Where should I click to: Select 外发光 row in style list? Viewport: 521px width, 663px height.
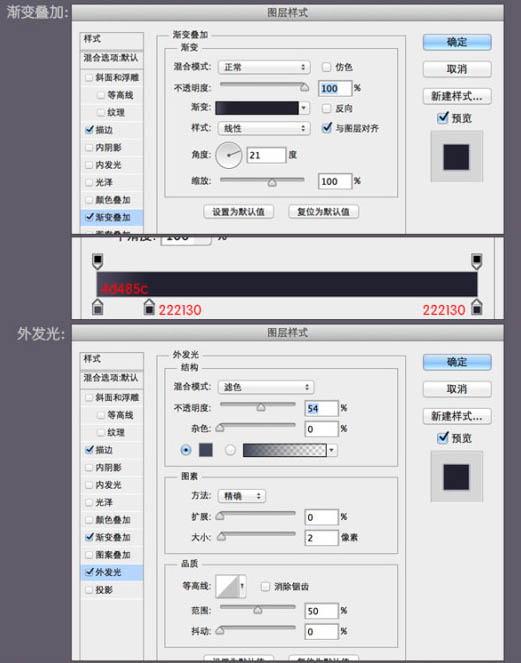pos(112,572)
